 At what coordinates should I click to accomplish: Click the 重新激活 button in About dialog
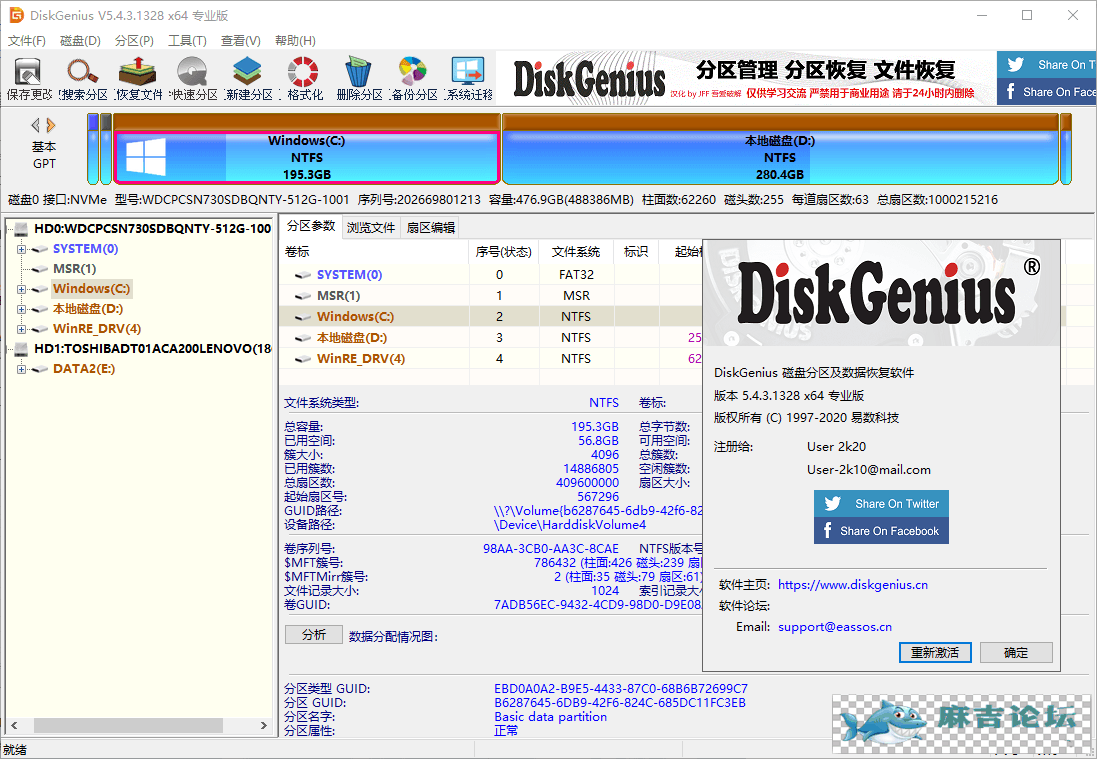935,653
